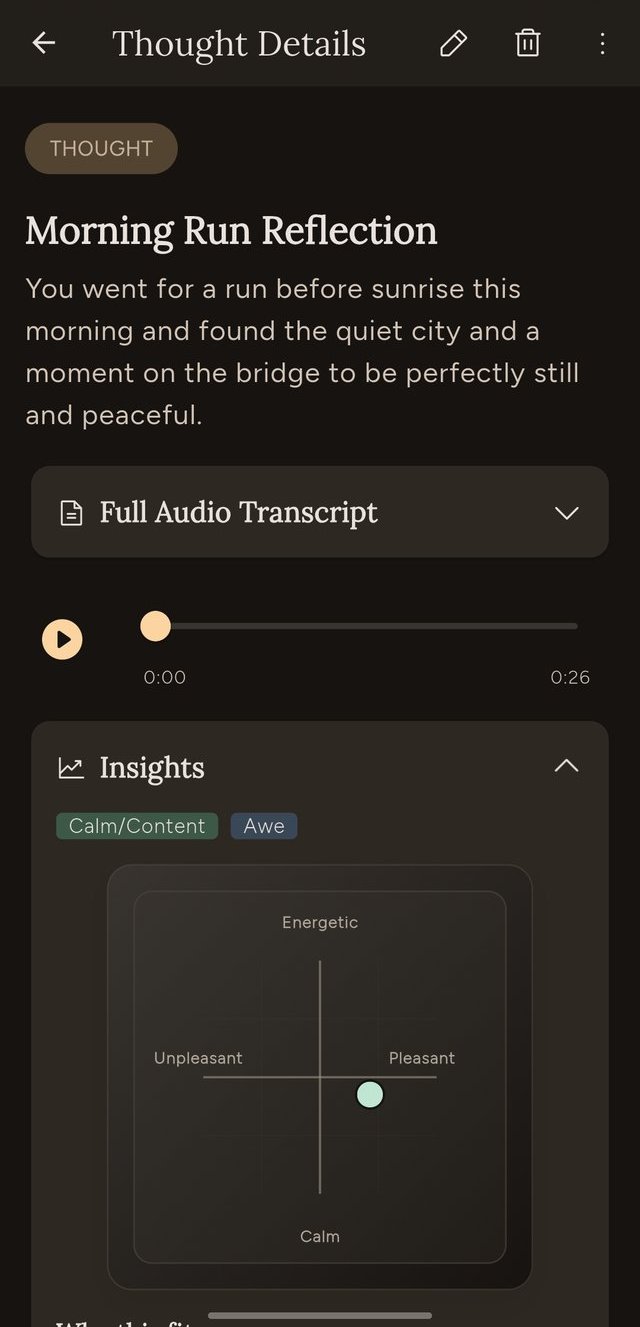The image size is (640, 1327).
Task: Tap the Calm/Content emotion tag
Action: click(x=136, y=825)
